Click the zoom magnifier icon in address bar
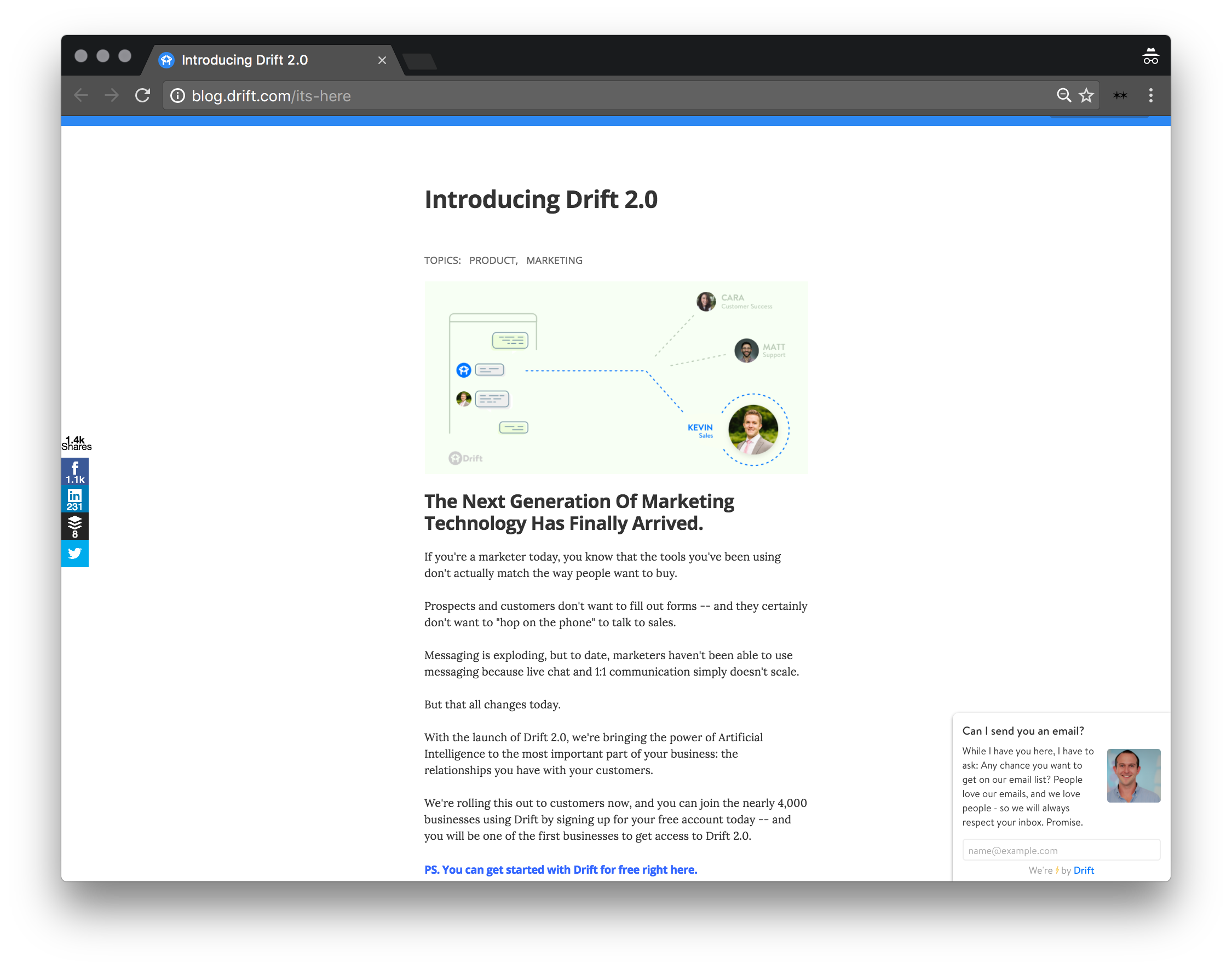Image resolution: width=1232 pixels, height=969 pixels. tap(1063, 95)
